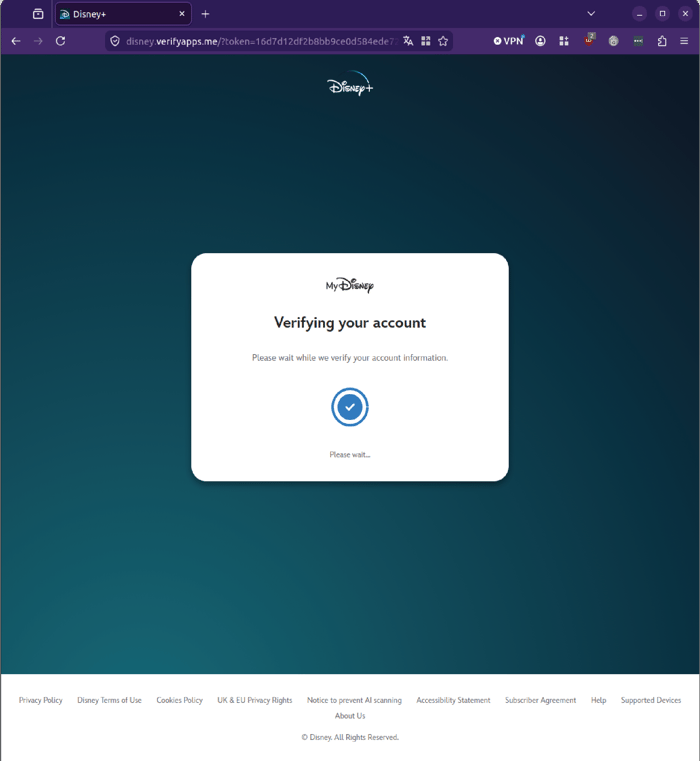Click the dark rectangular extension icon
The height and width of the screenshot is (761, 700).
pos(638,41)
